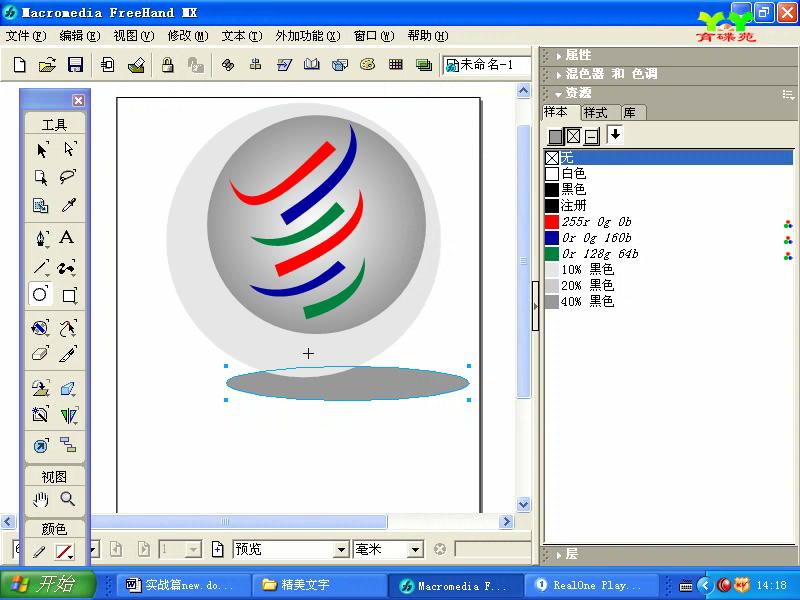The width and height of the screenshot is (800, 600).
Task: Open the page number dropdown
Action: (193, 549)
